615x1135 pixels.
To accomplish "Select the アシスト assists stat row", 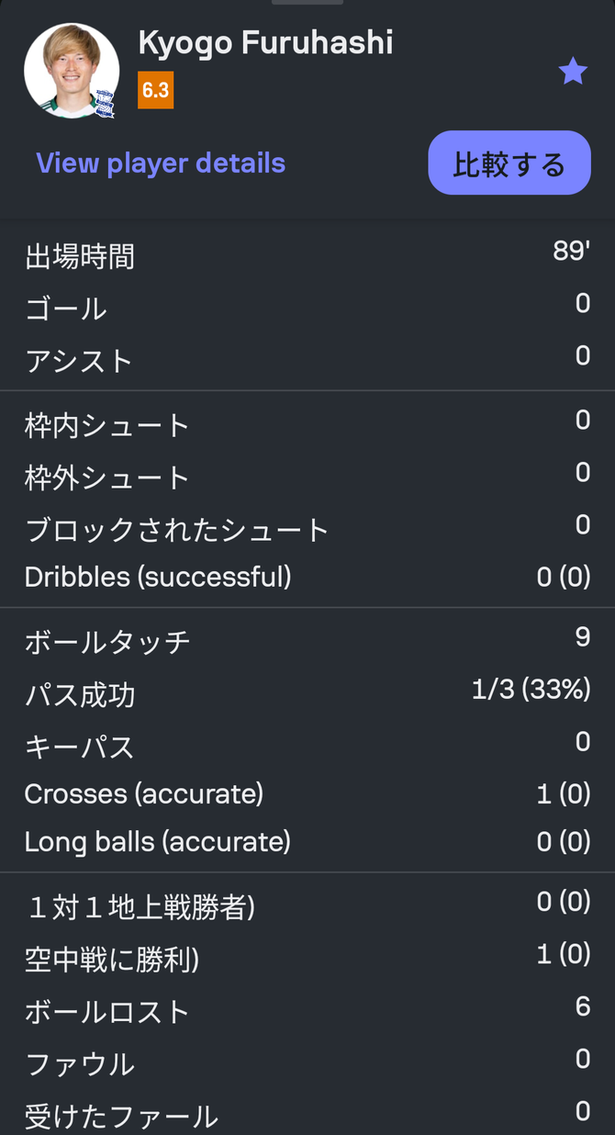I will coord(307,361).
